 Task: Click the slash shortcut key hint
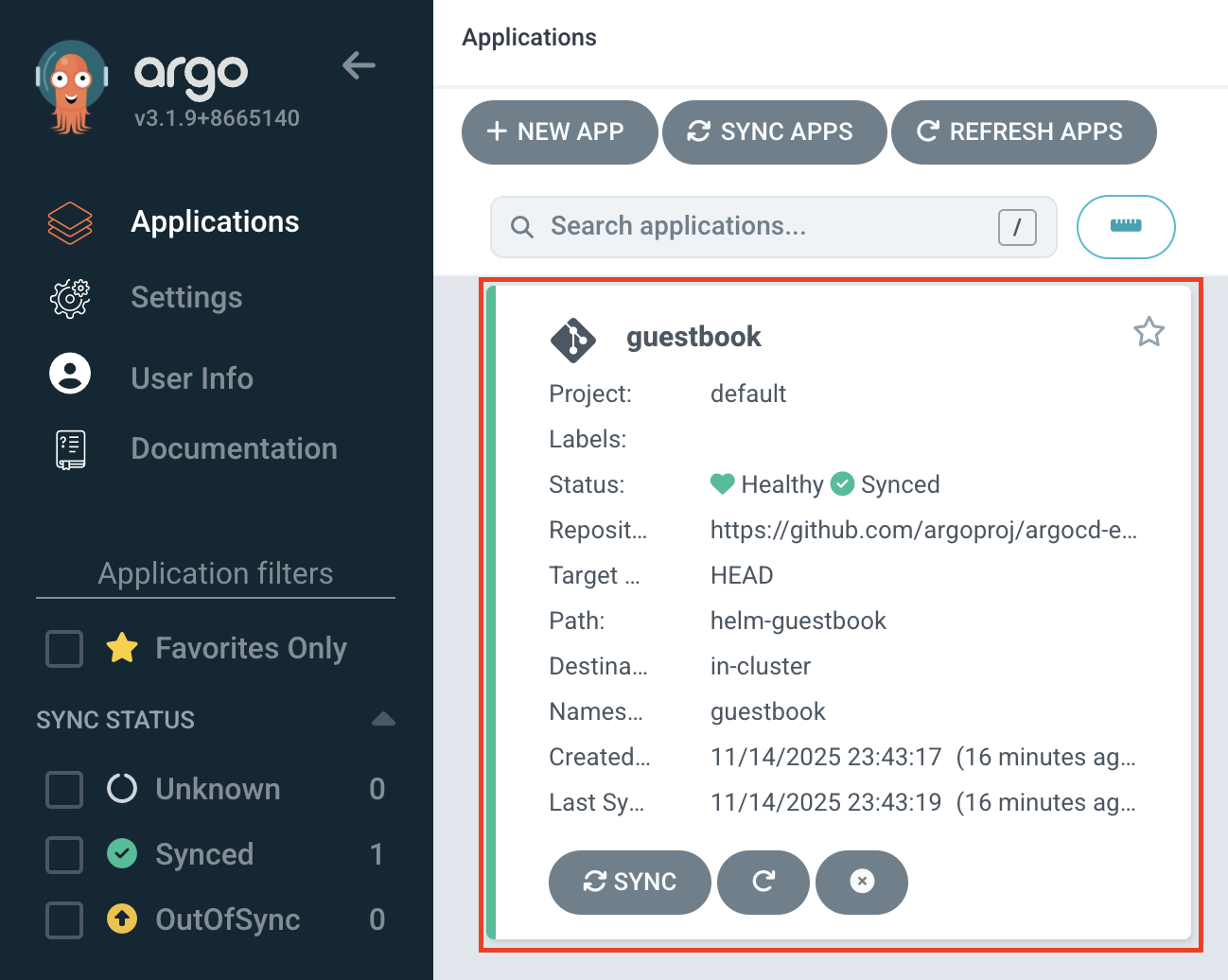point(1017,227)
